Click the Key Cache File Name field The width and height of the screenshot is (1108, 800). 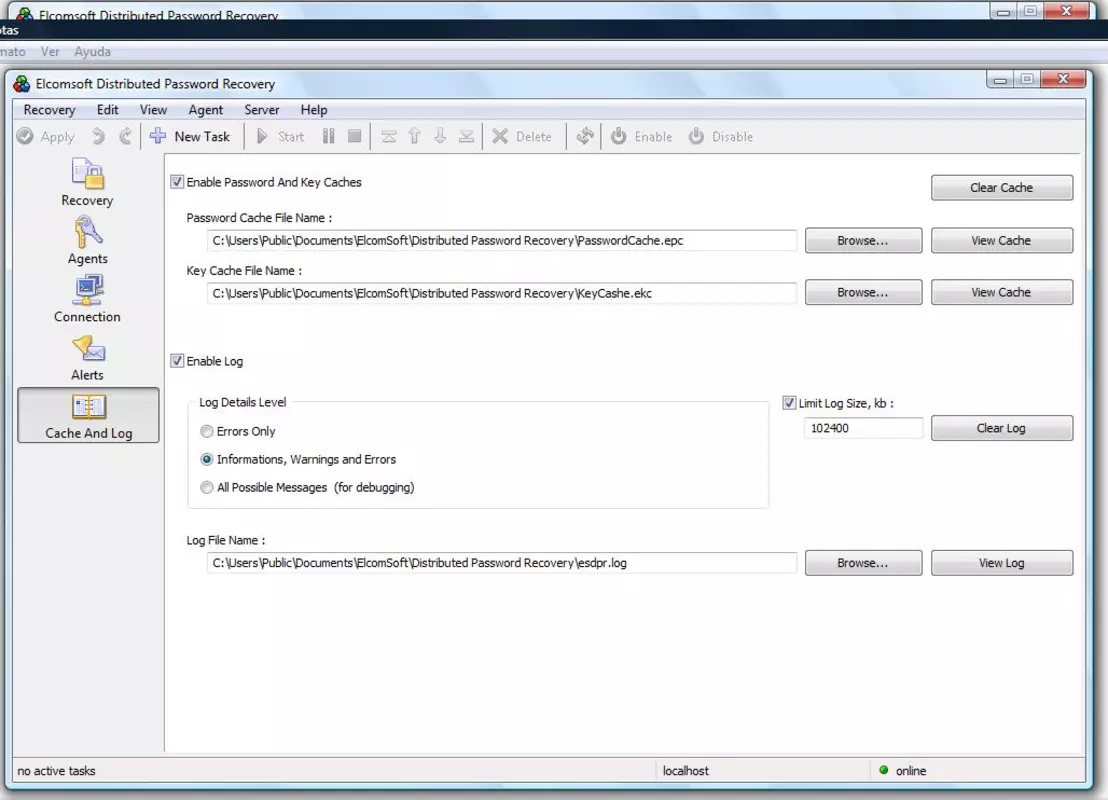pos(502,293)
